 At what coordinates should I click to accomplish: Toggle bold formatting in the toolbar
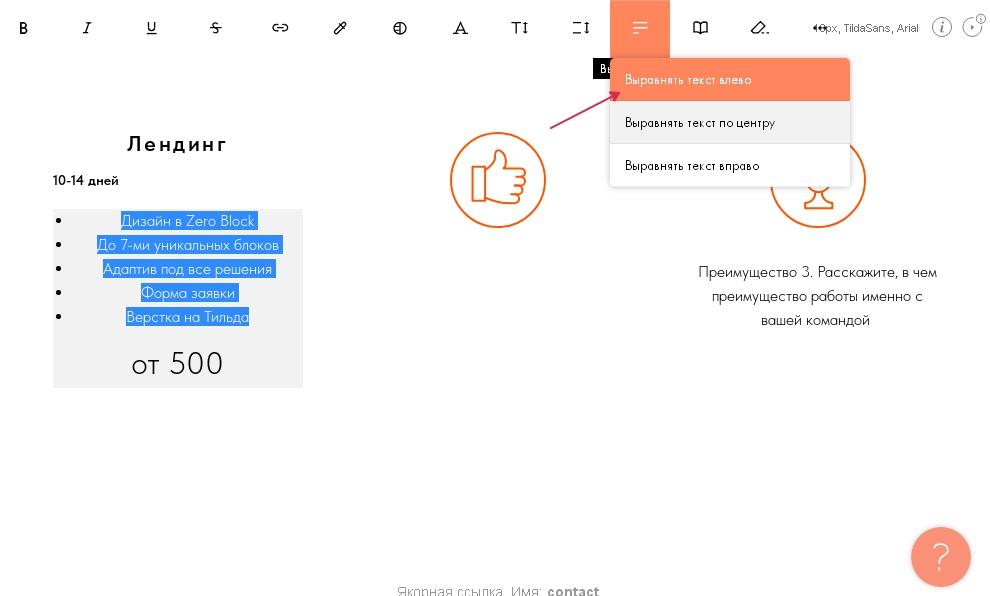tap(23, 28)
